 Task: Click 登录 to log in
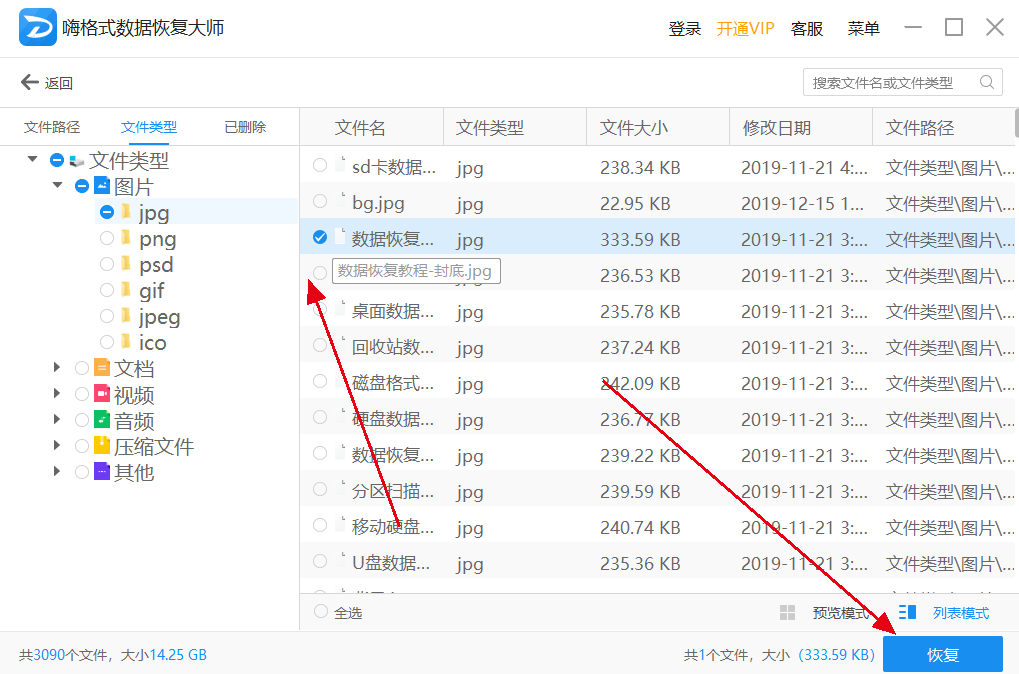tap(685, 28)
